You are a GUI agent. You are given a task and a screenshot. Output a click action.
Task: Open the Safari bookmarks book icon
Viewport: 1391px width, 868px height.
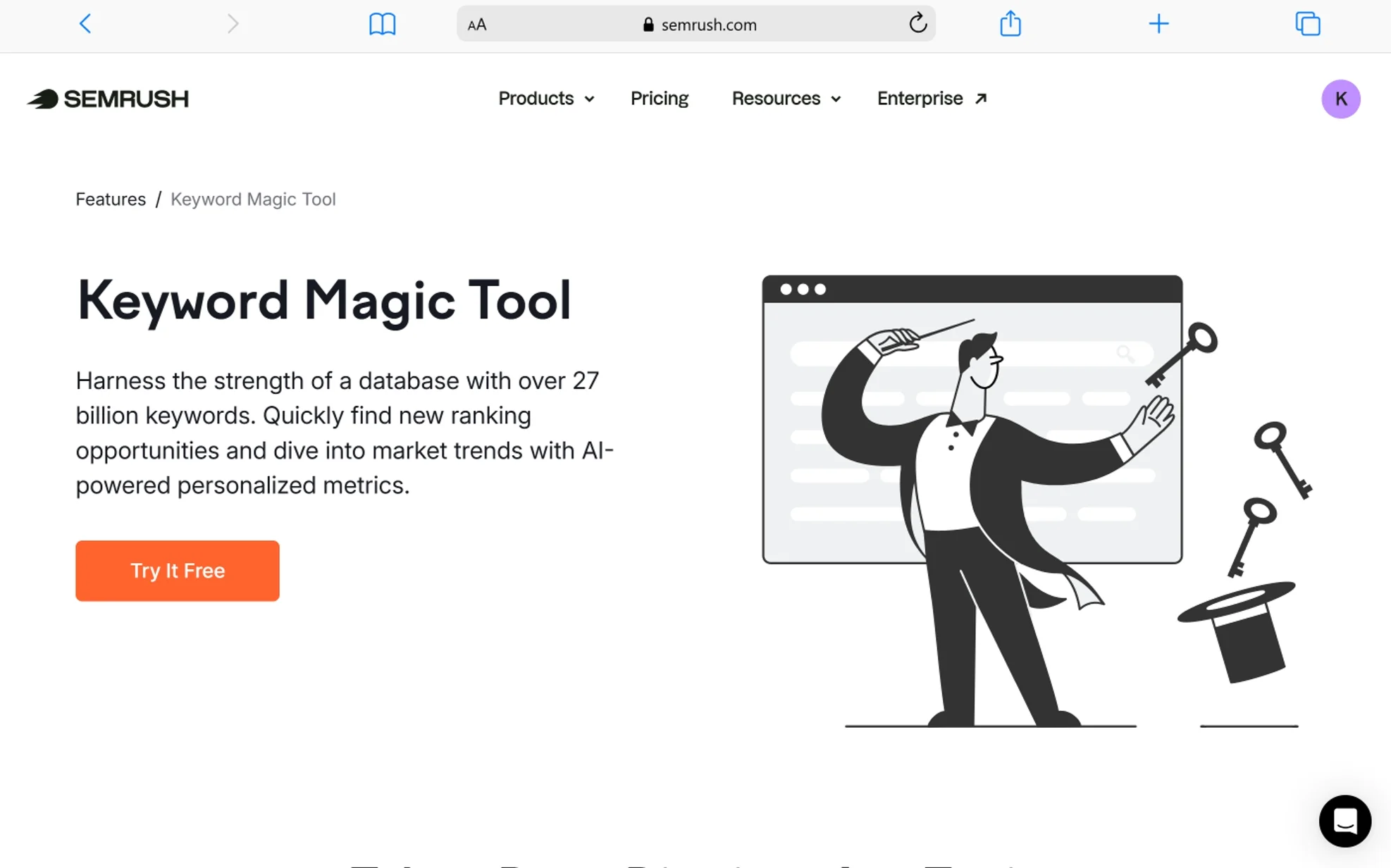(x=382, y=24)
